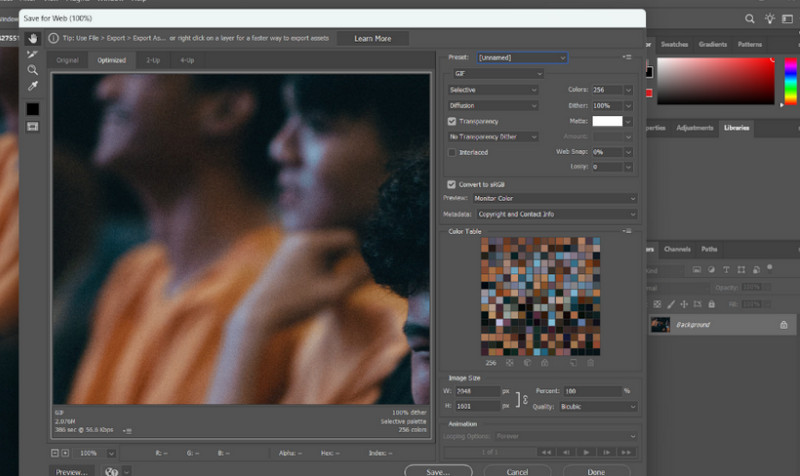Click the Save... button
The width and height of the screenshot is (800, 476).
point(438,471)
